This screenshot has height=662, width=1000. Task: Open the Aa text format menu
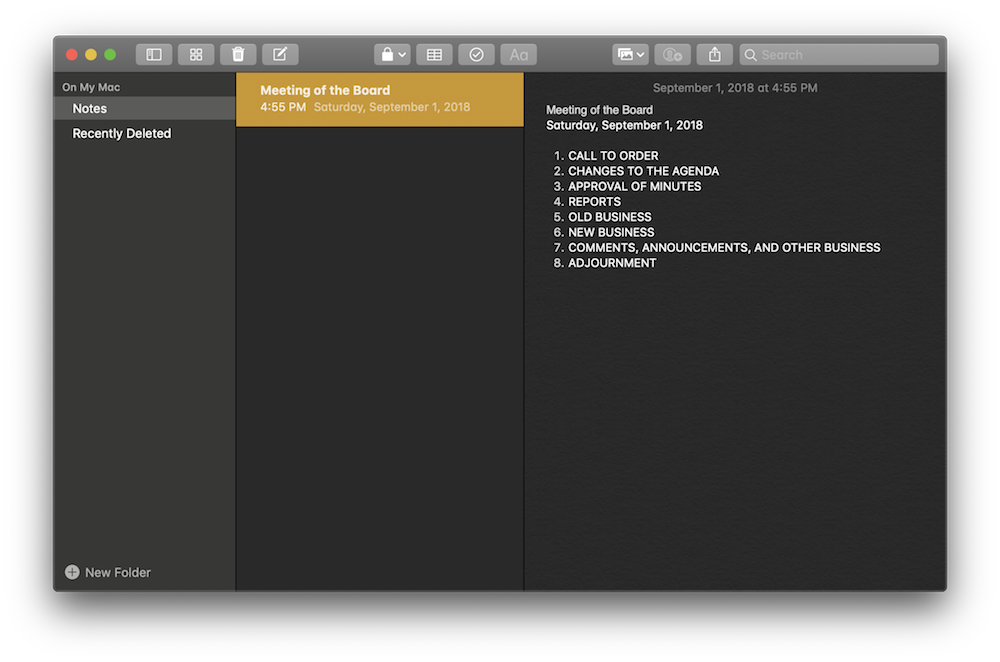click(518, 55)
